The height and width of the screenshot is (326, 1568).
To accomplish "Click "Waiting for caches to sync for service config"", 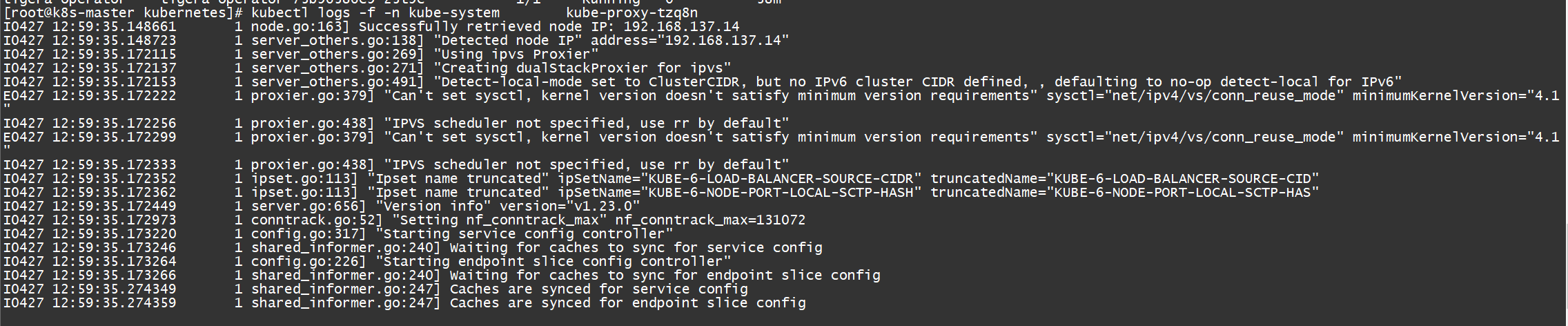I will point(636,248).
